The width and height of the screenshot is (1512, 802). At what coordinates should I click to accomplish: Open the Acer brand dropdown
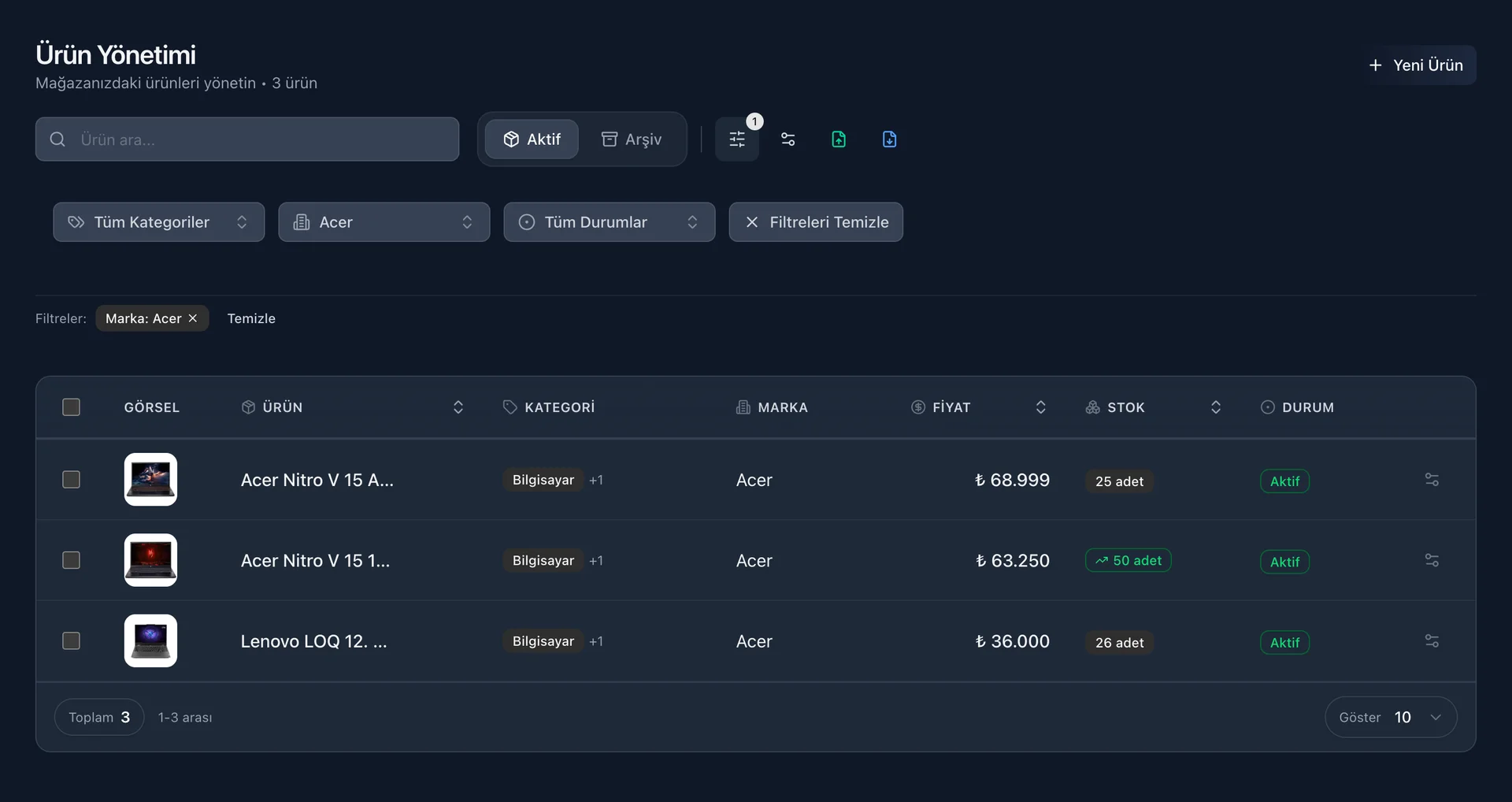[x=384, y=222]
